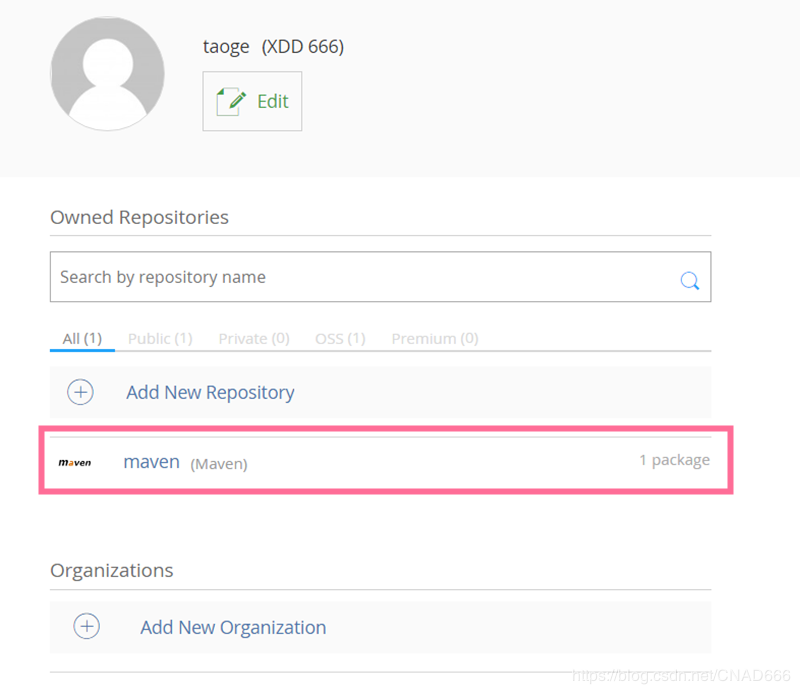Click the 1 package count
The width and height of the screenshot is (800, 694).
click(674, 460)
